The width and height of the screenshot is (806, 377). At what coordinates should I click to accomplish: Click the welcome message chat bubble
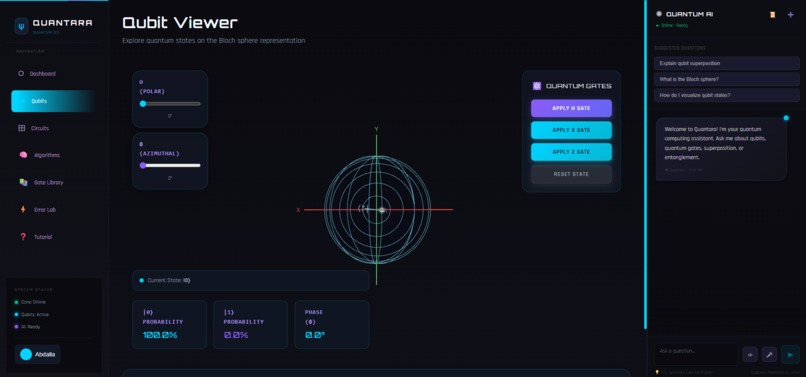click(721, 149)
